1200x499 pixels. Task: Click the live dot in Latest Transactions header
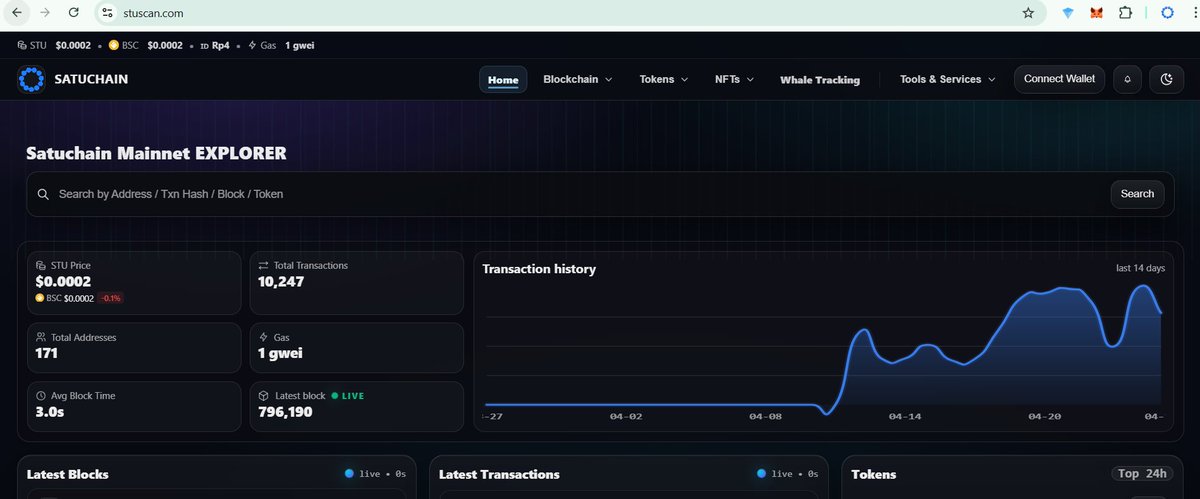(x=761, y=474)
